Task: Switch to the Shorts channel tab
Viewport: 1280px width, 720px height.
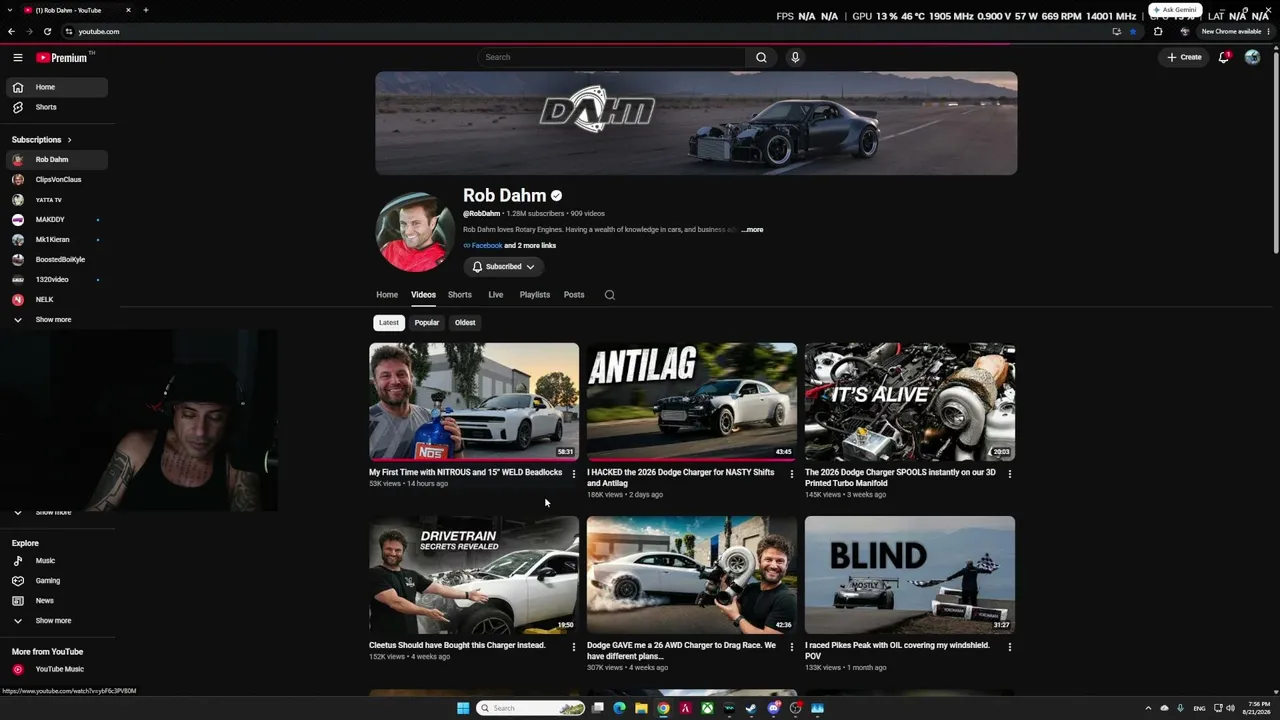Action: pos(460,295)
